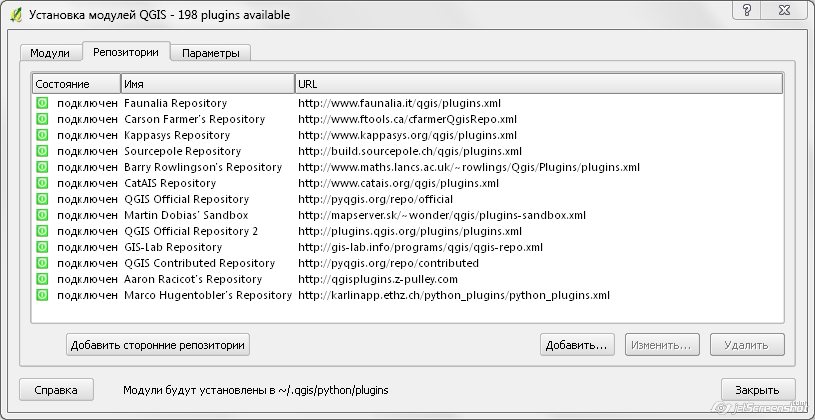Close the dialog with the Закрыть button
The image size is (815, 420).
(758, 390)
